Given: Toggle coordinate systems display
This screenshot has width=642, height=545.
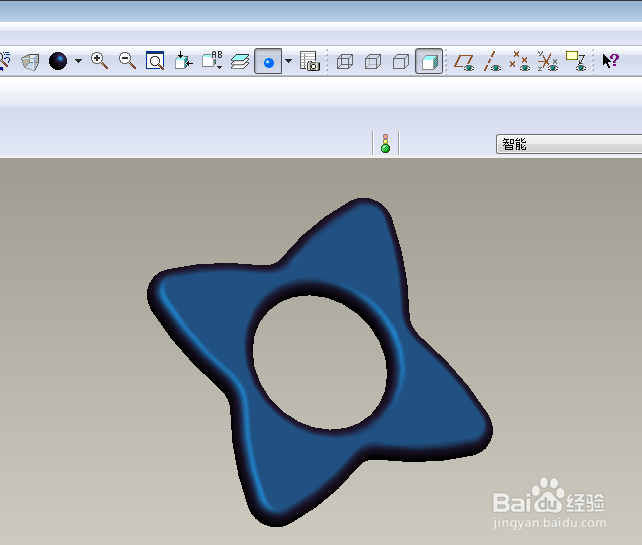Looking at the screenshot, I should click(548, 61).
